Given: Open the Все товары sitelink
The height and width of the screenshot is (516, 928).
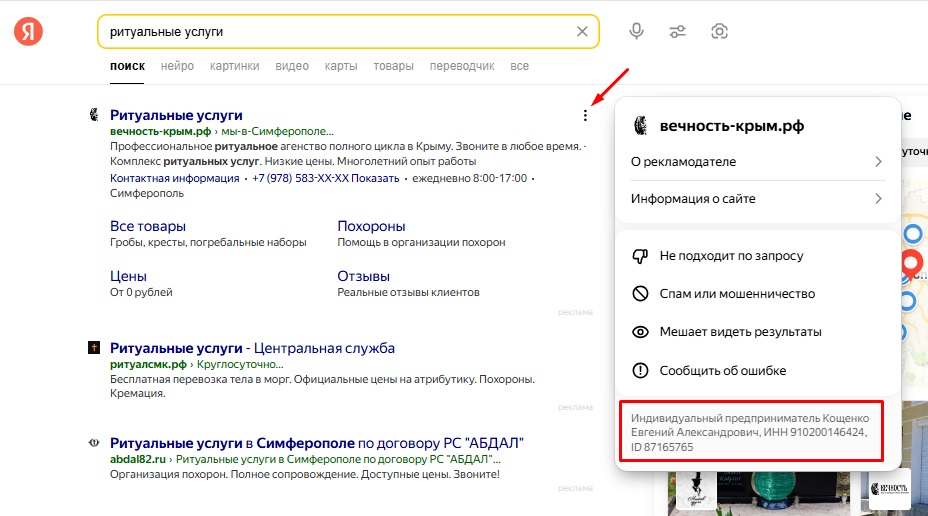Looking at the screenshot, I should point(147,226).
